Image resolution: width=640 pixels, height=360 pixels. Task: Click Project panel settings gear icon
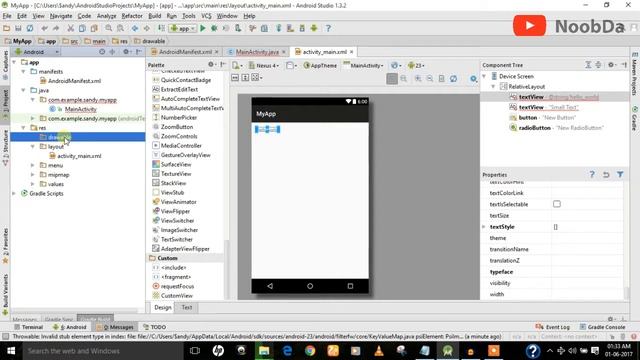click(x=126, y=52)
